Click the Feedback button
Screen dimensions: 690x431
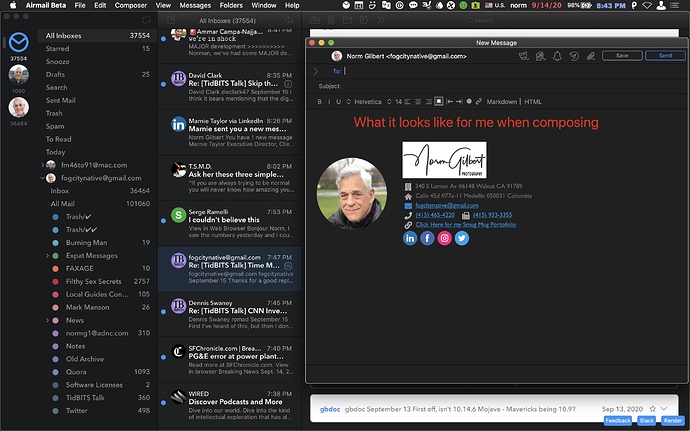618,421
